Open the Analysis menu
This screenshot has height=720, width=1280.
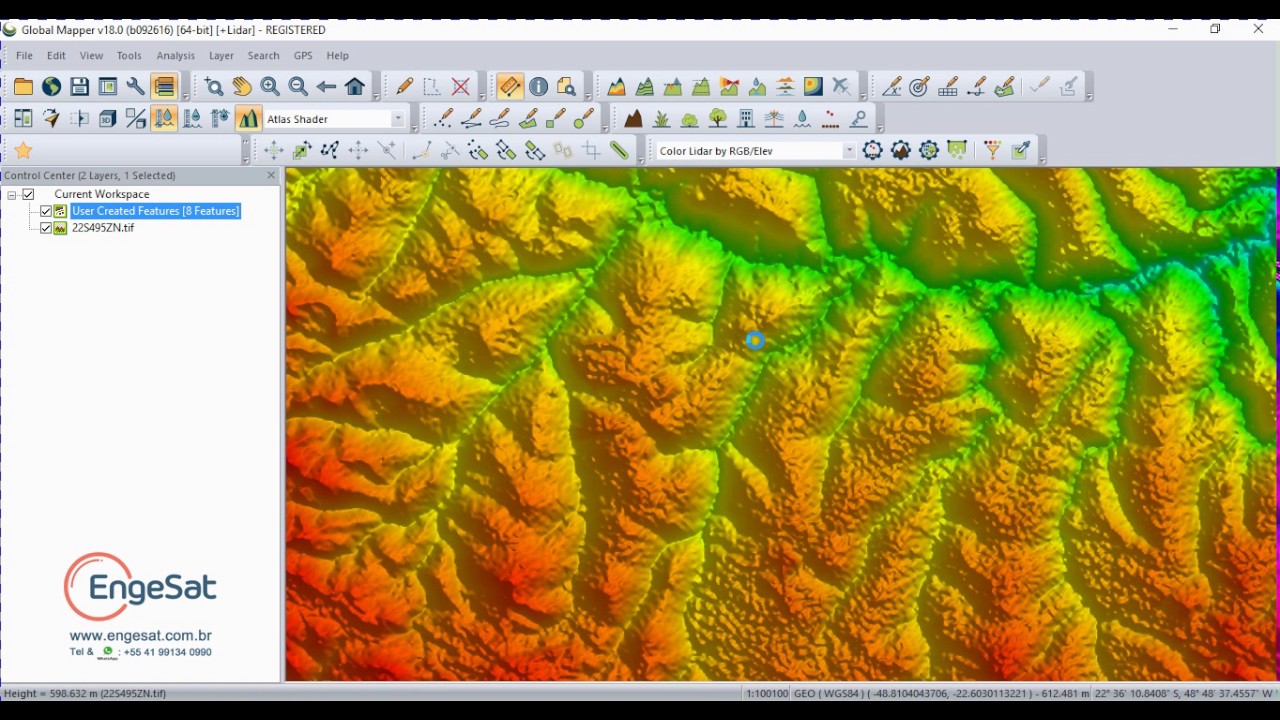175,56
